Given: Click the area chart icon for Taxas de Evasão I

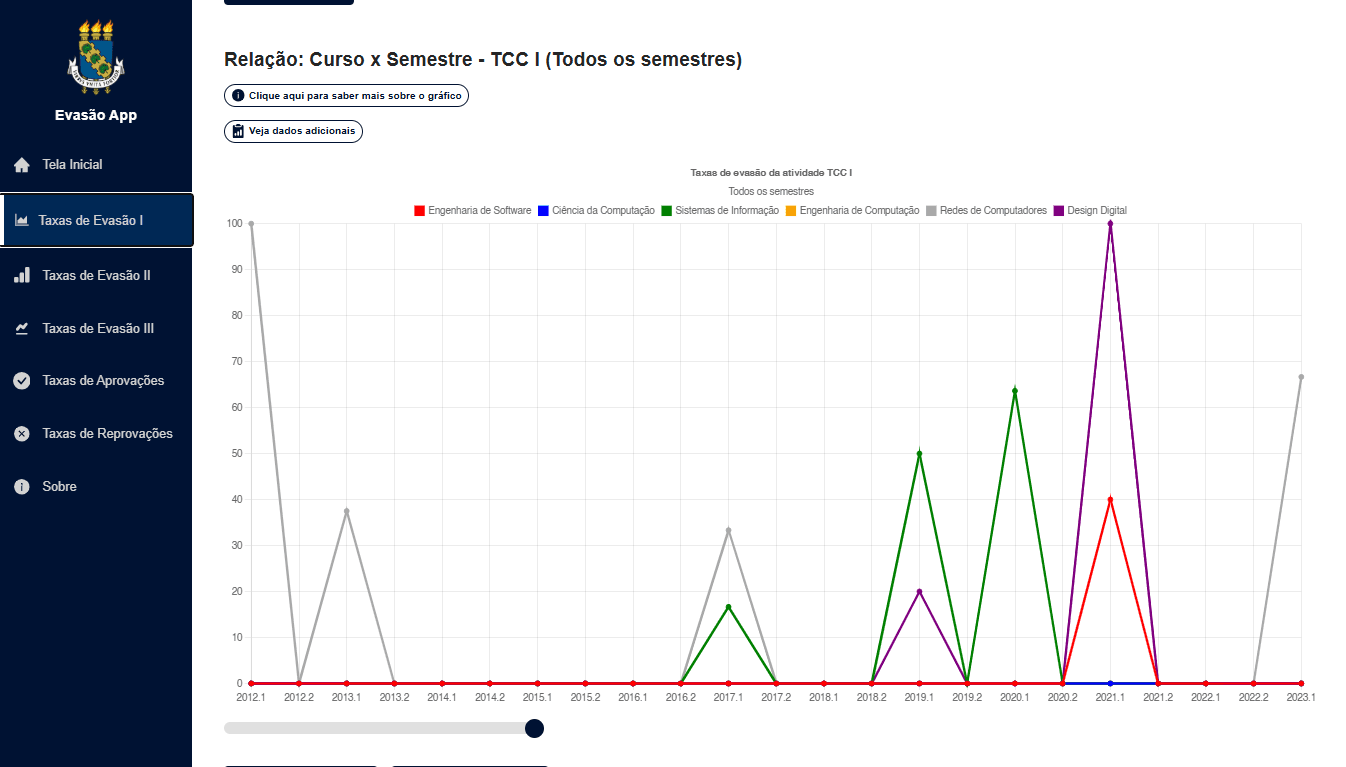Looking at the screenshot, I should pos(22,220).
